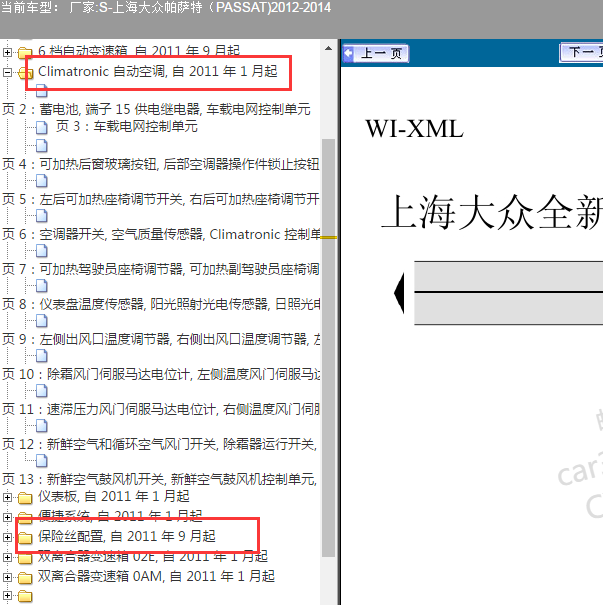Open 页 3：车载电网控制单元

click(127, 126)
